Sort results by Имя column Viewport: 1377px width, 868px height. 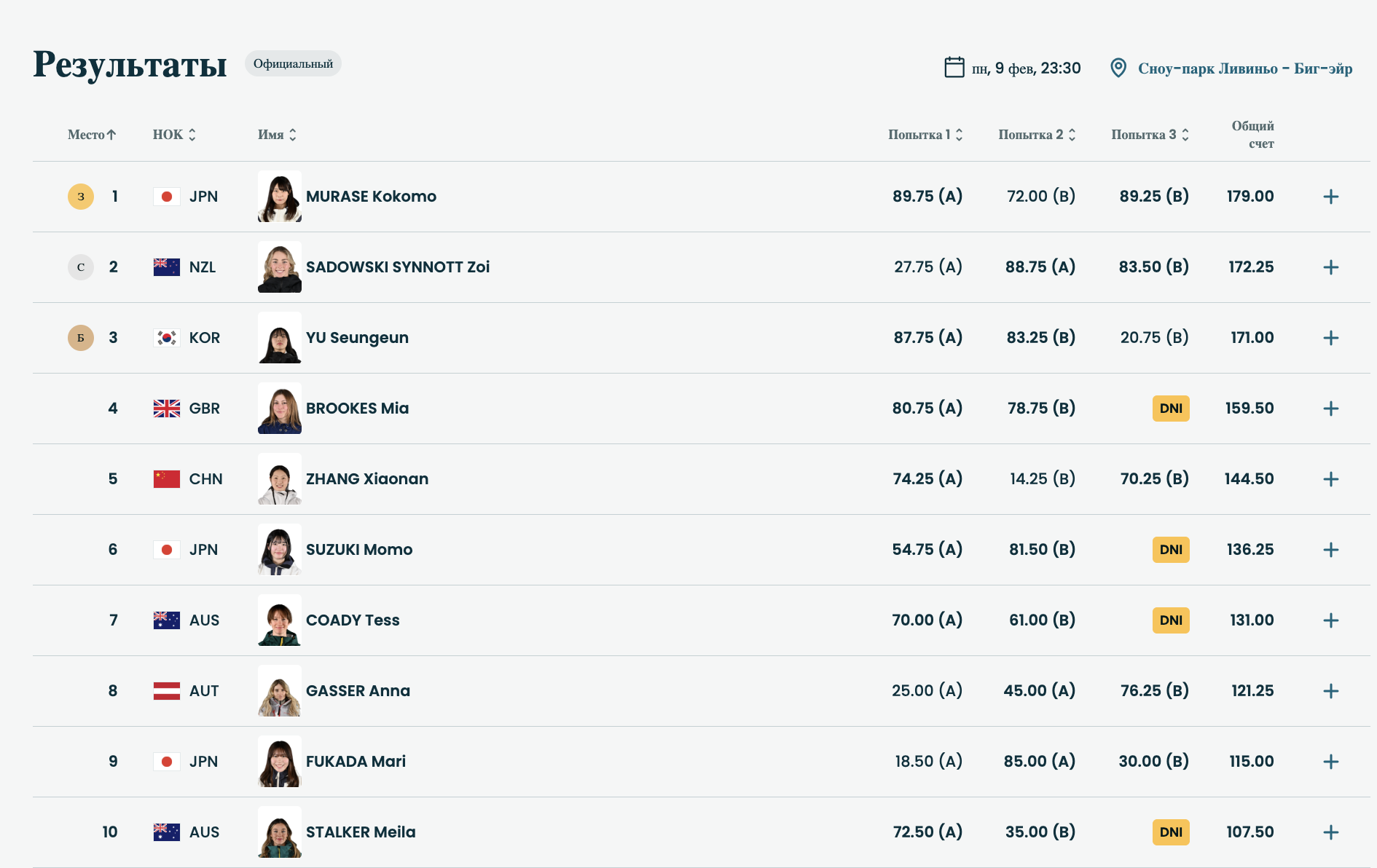(x=277, y=135)
